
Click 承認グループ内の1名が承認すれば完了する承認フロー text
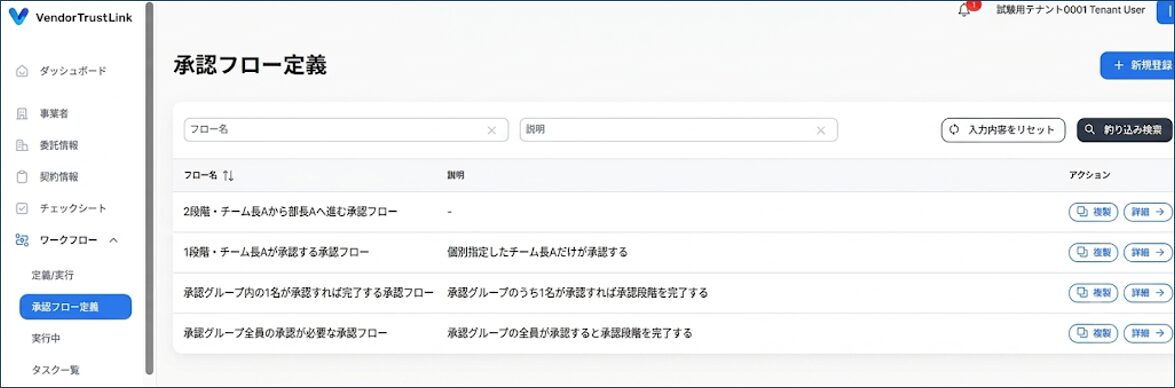coord(309,292)
